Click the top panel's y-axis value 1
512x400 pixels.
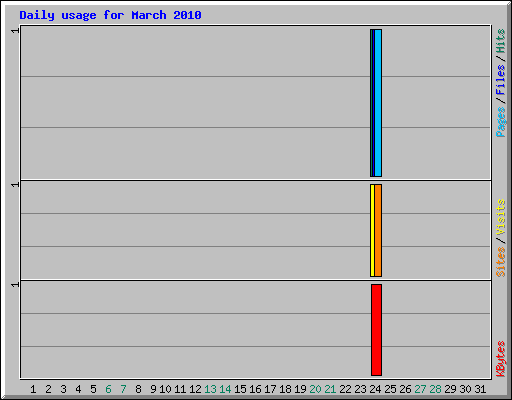[15, 31]
